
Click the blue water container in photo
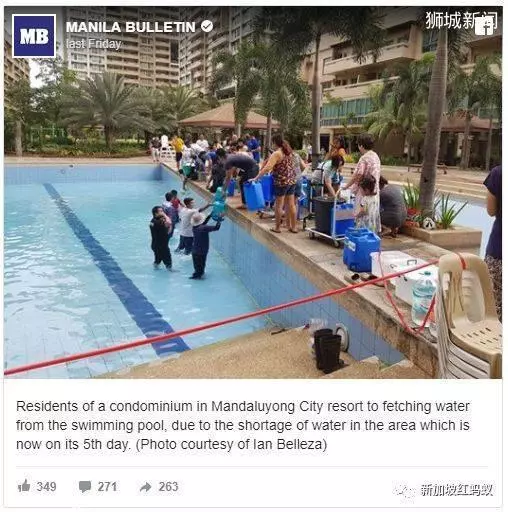click(361, 249)
